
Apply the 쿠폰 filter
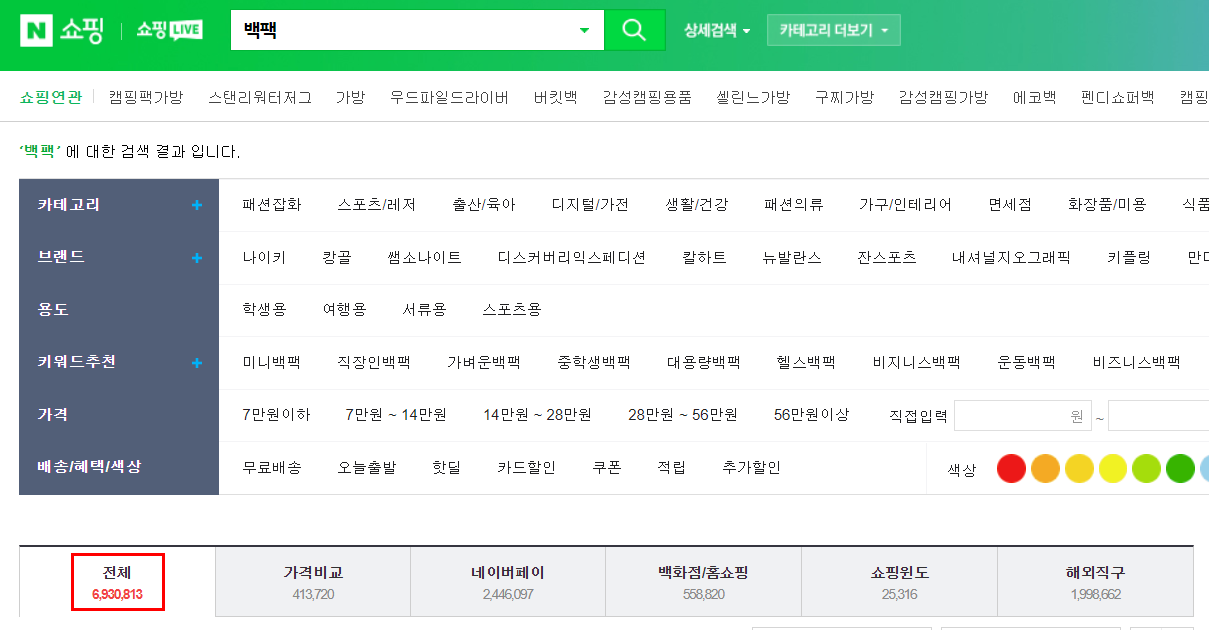tap(606, 468)
